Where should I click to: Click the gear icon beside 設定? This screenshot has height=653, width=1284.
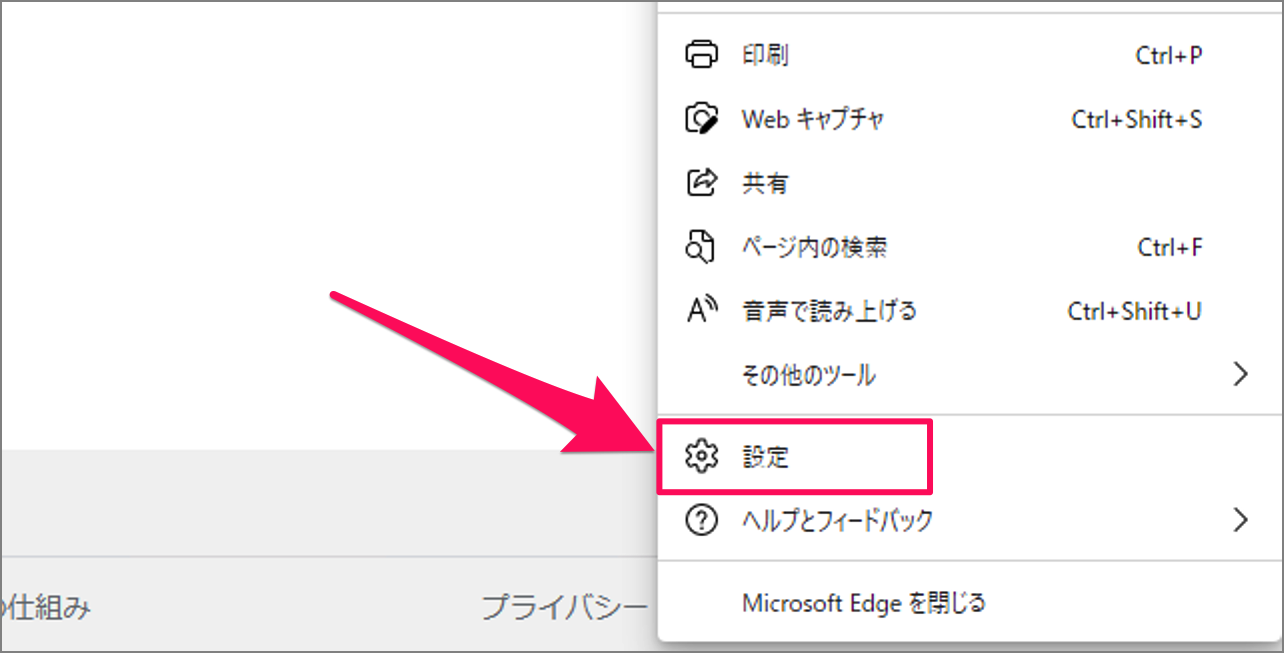[701, 457]
